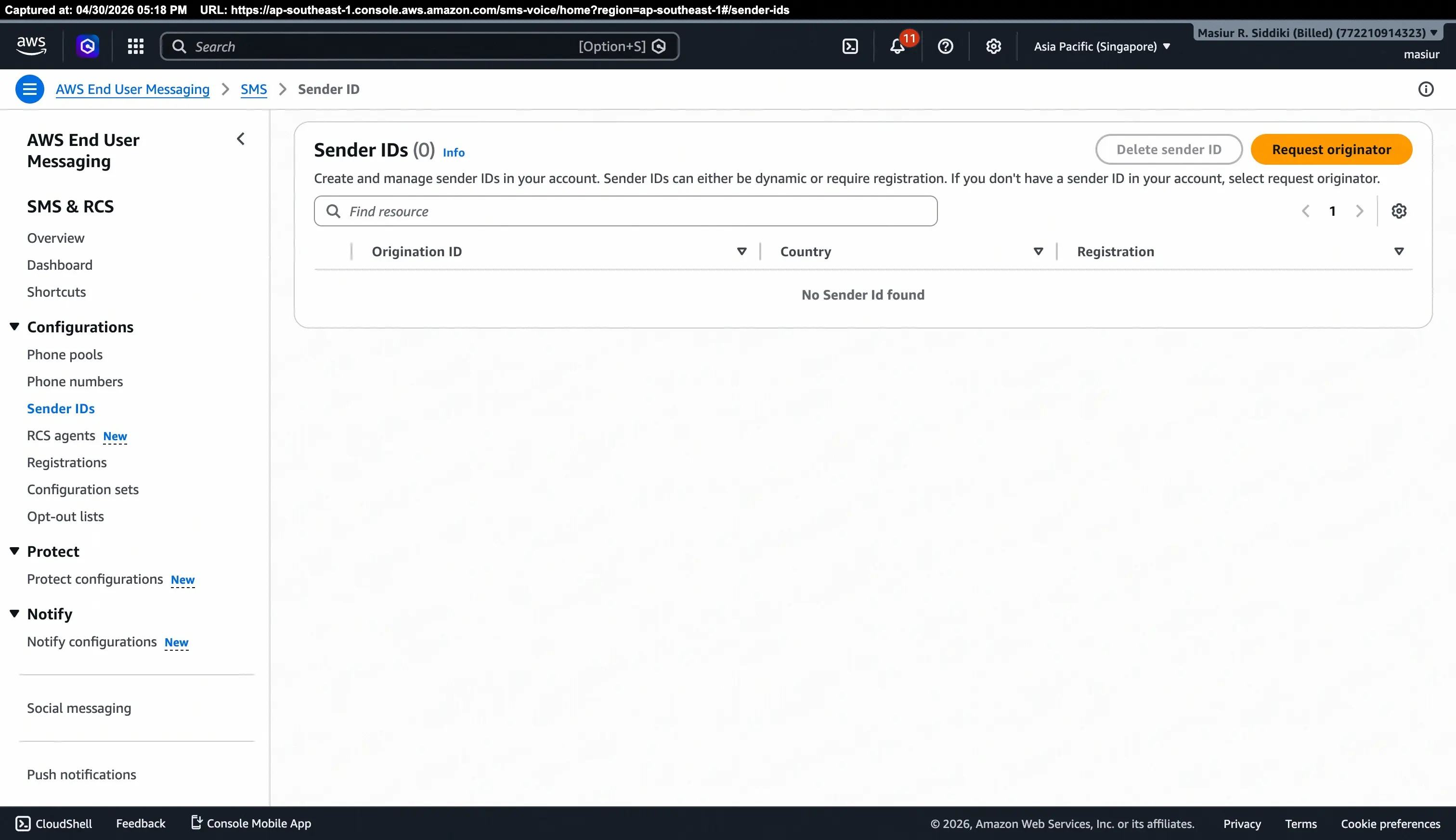Open Console Mobile App link
Image resolution: width=1456 pixels, height=840 pixels.
click(251, 824)
